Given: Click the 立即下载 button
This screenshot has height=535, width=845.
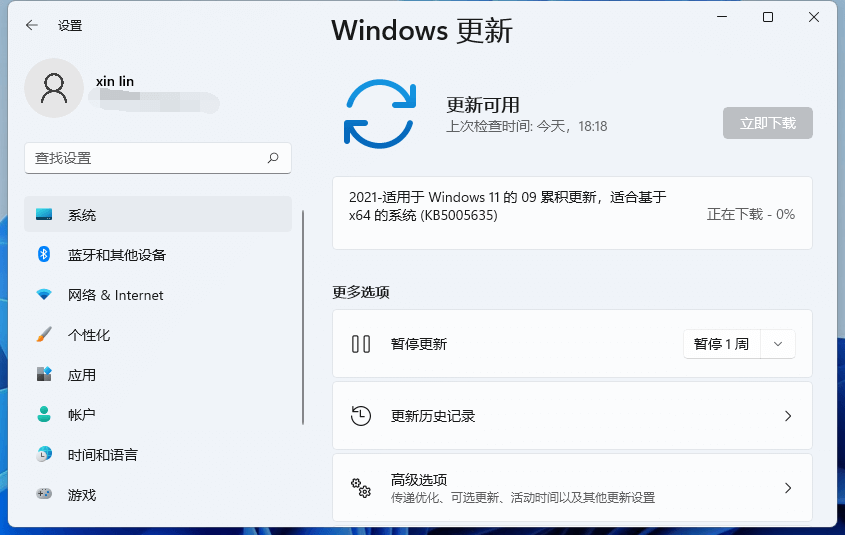Looking at the screenshot, I should pyautogui.click(x=767, y=123).
